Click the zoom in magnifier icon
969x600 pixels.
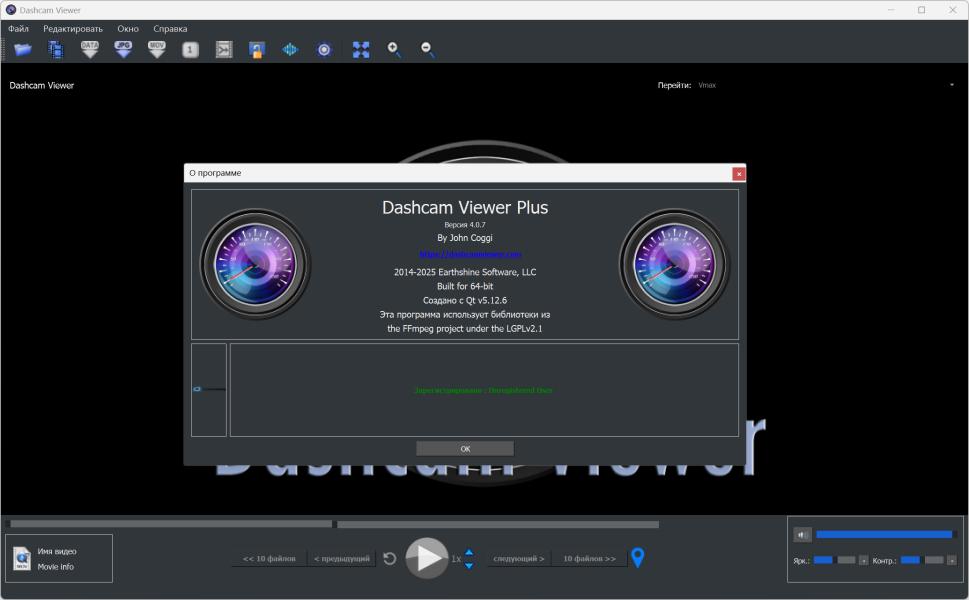[394, 49]
